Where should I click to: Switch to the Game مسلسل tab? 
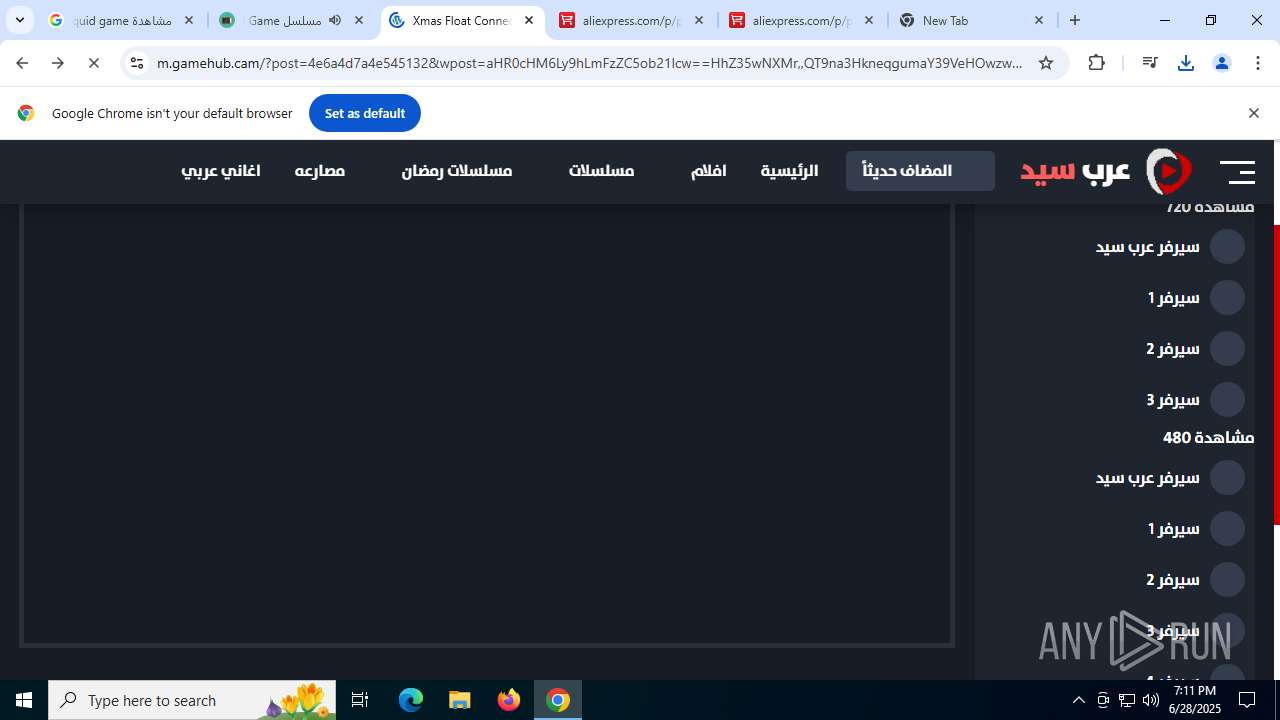(x=291, y=20)
